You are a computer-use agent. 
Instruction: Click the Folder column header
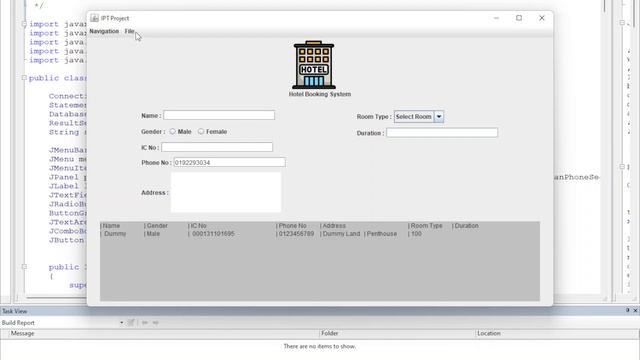329,333
